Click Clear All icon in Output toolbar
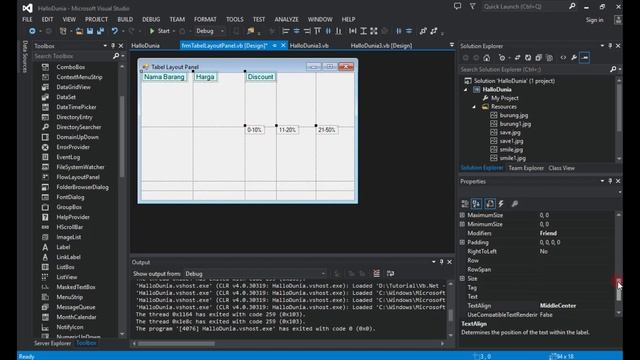Screen dimensions: 640x360 click(x=376, y=273)
